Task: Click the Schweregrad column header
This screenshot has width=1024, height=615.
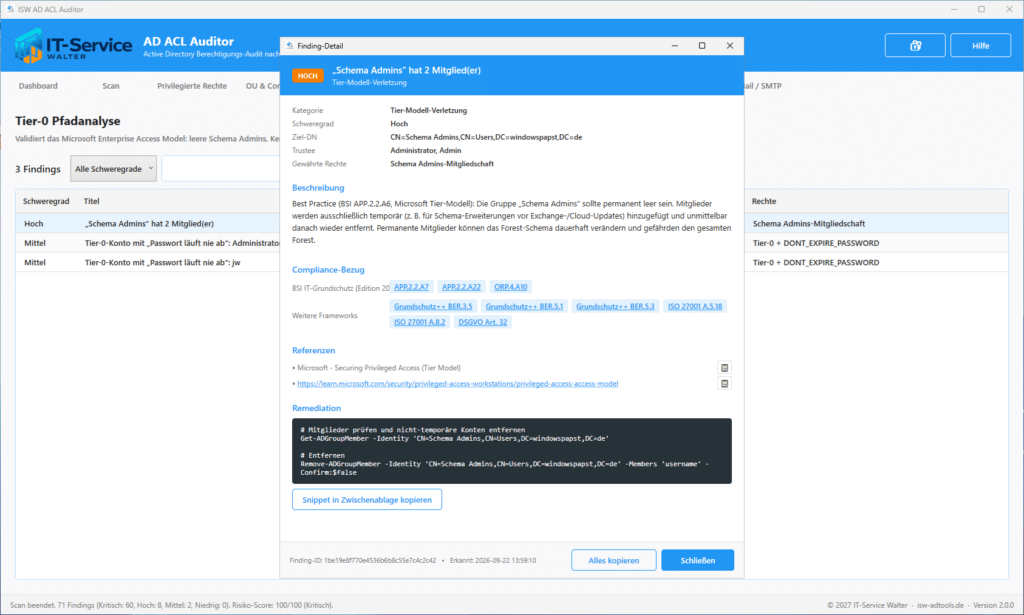Action: click(46, 201)
